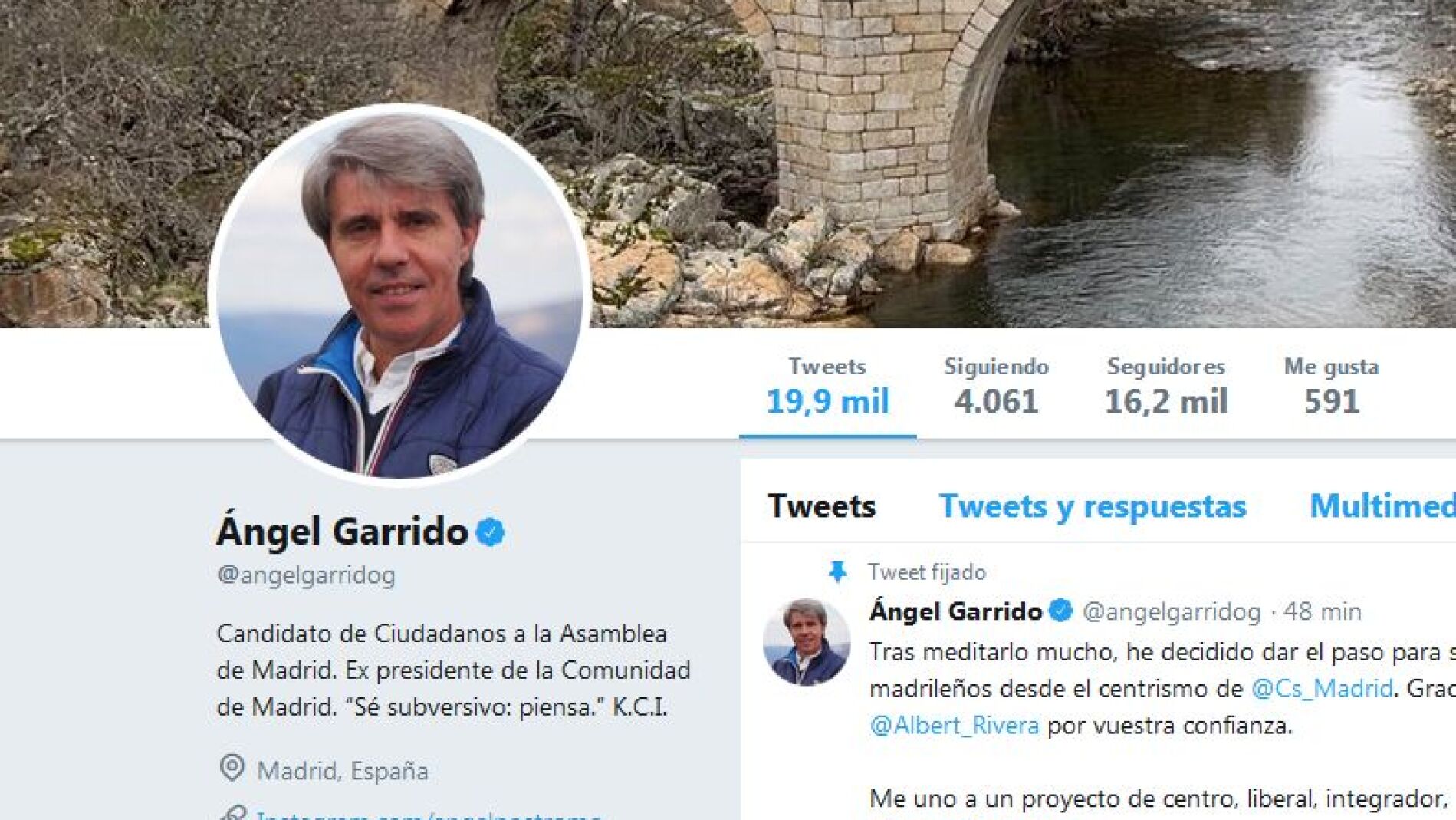Open the Seguidores 16,2 mil list
This screenshot has height=820, width=1456.
coord(1165,387)
